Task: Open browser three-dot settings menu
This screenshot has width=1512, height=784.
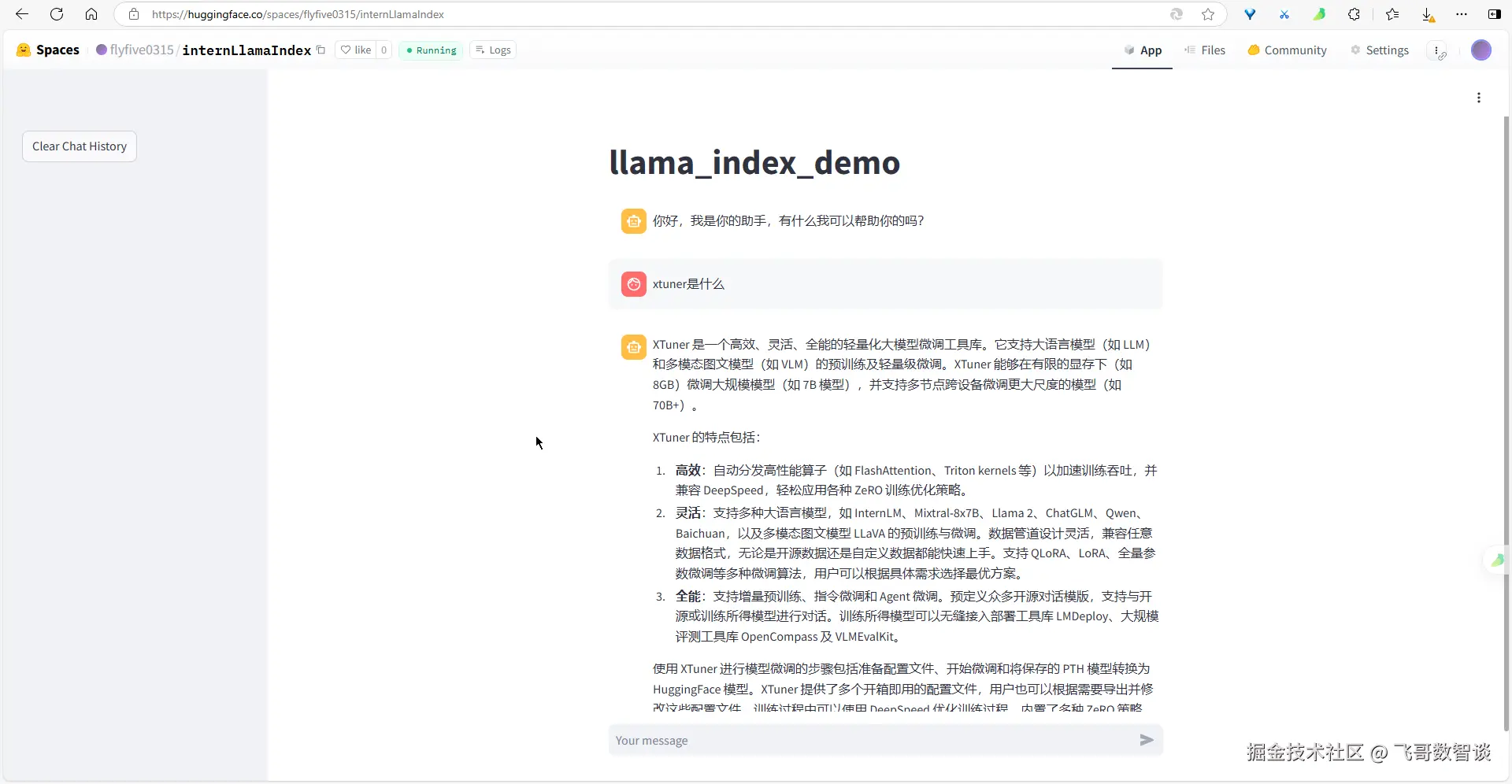Action: 1462,14
